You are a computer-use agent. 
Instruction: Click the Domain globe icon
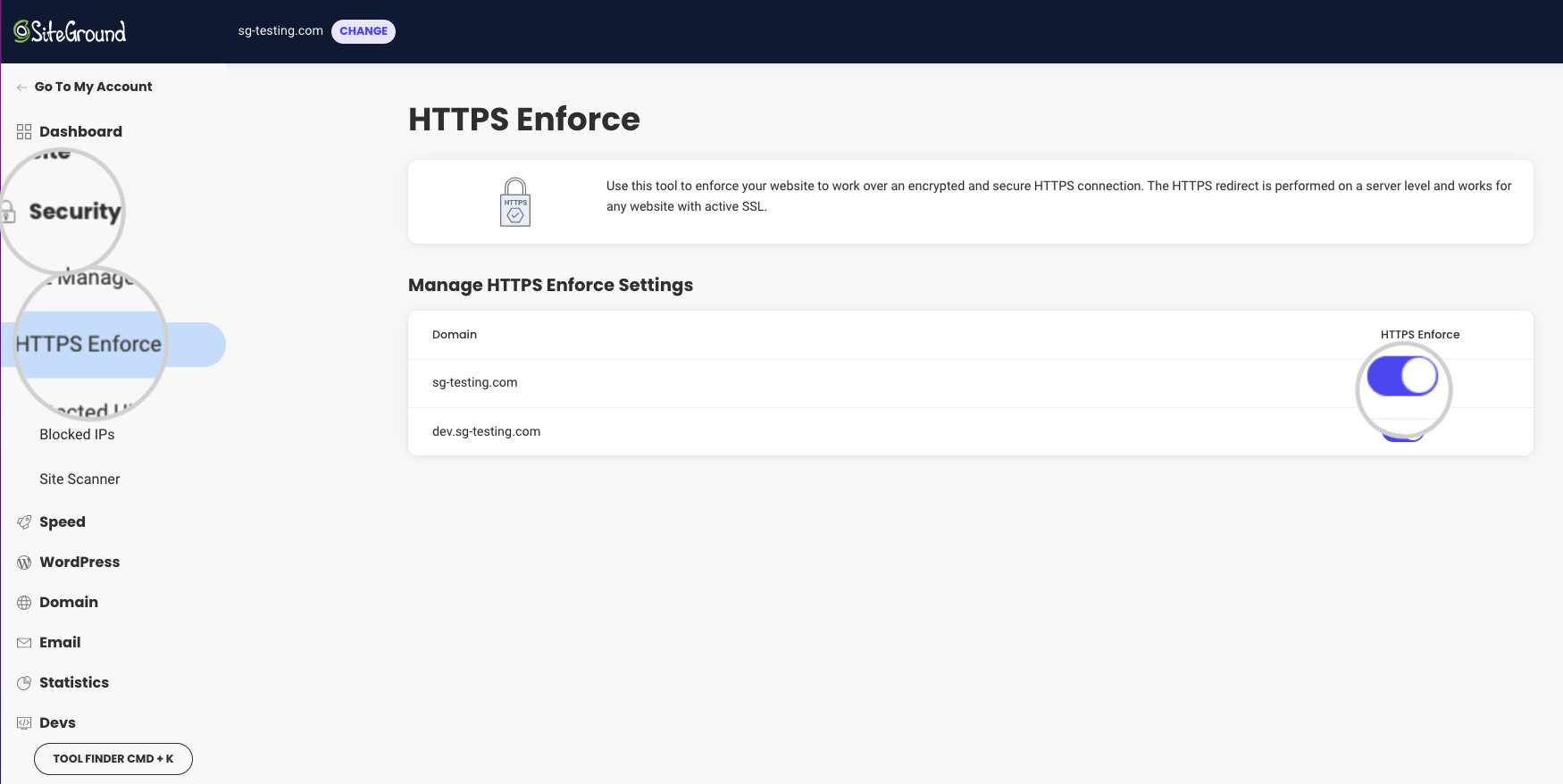(x=24, y=603)
